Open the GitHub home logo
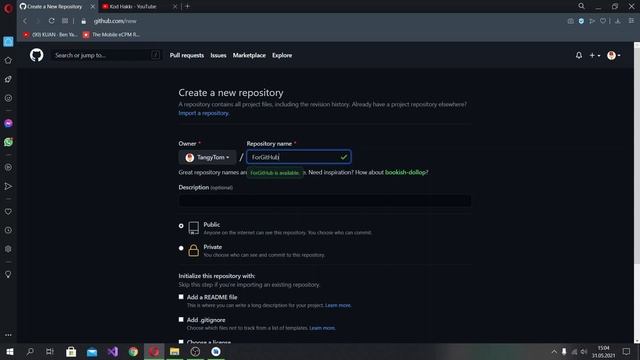This screenshot has width=640, height=360. click(x=36, y=55)
